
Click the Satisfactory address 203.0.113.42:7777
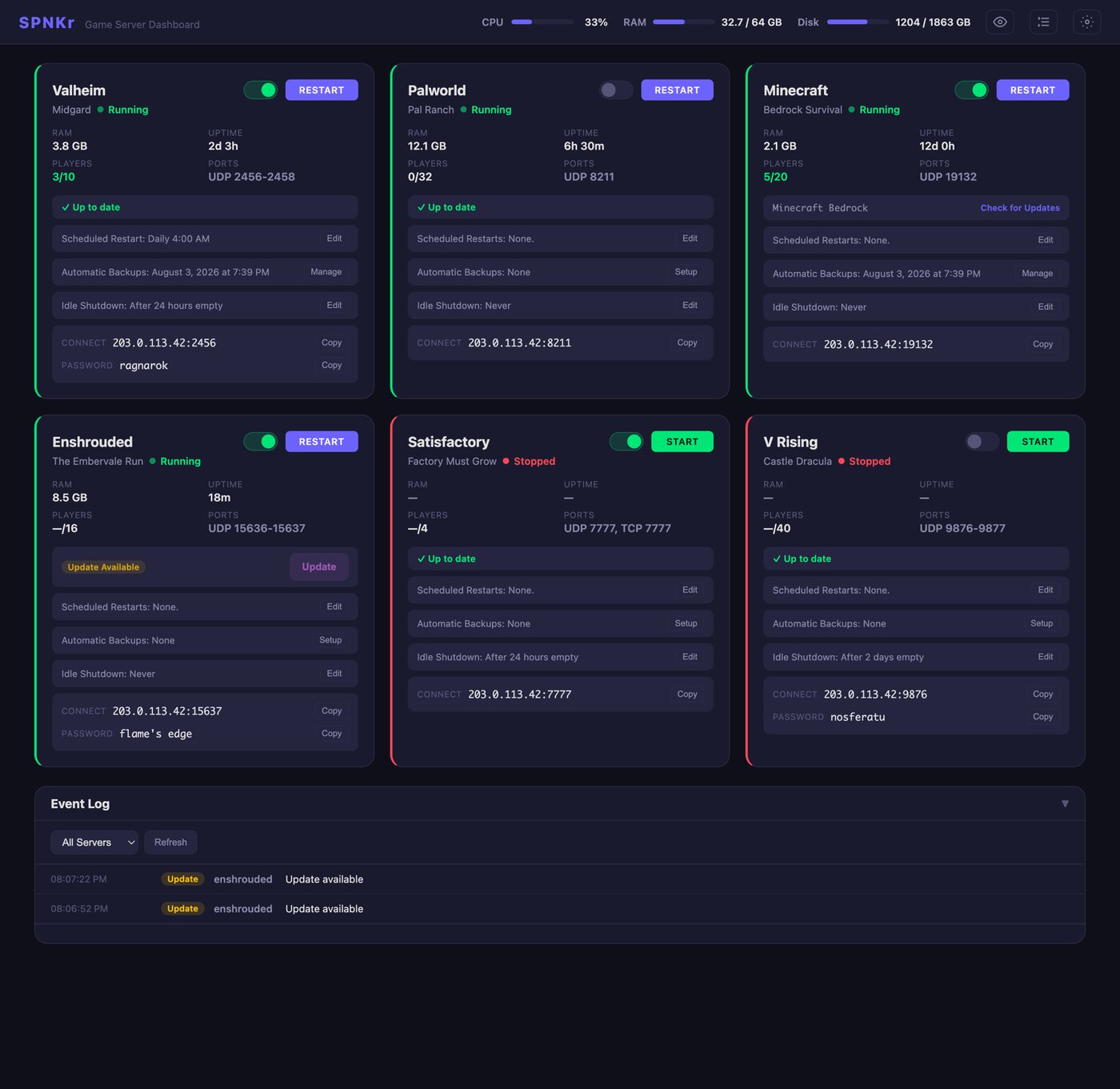tap(520, 695)
